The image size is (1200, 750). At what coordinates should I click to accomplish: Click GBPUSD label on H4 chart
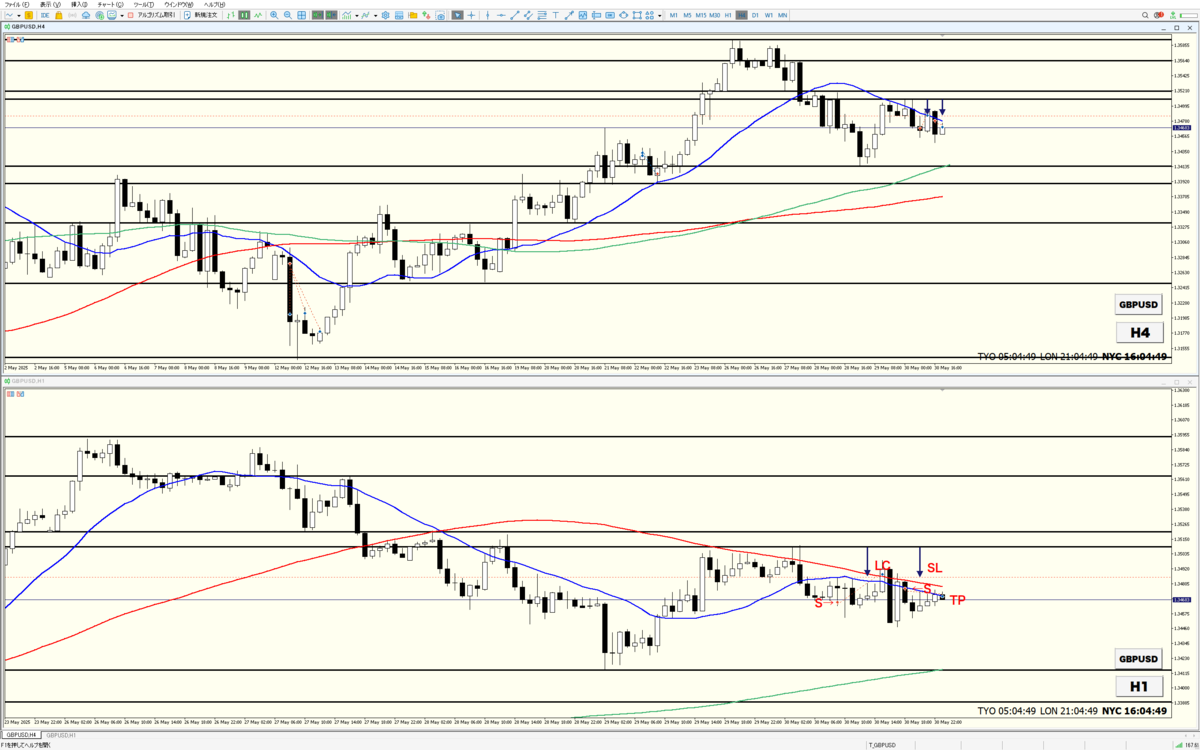[1138, 305]
